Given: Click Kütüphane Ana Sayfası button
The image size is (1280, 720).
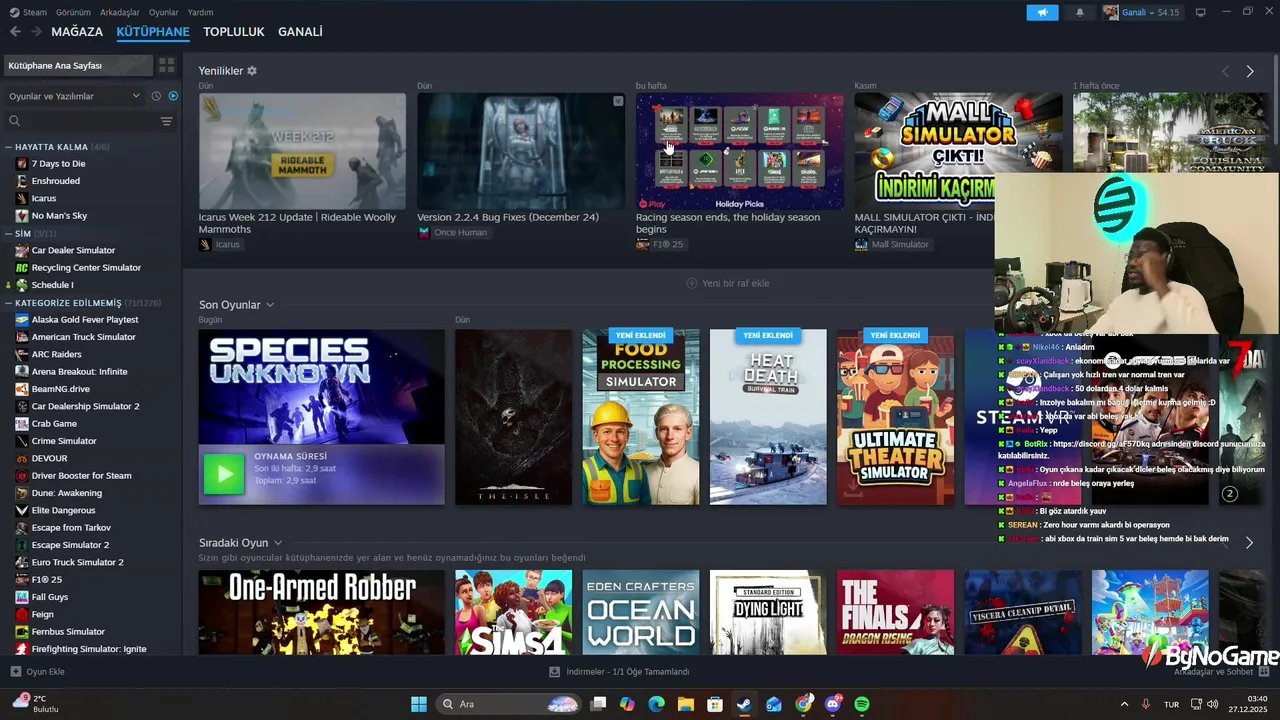Looking at the screenshot, I should tap(78, 65).
